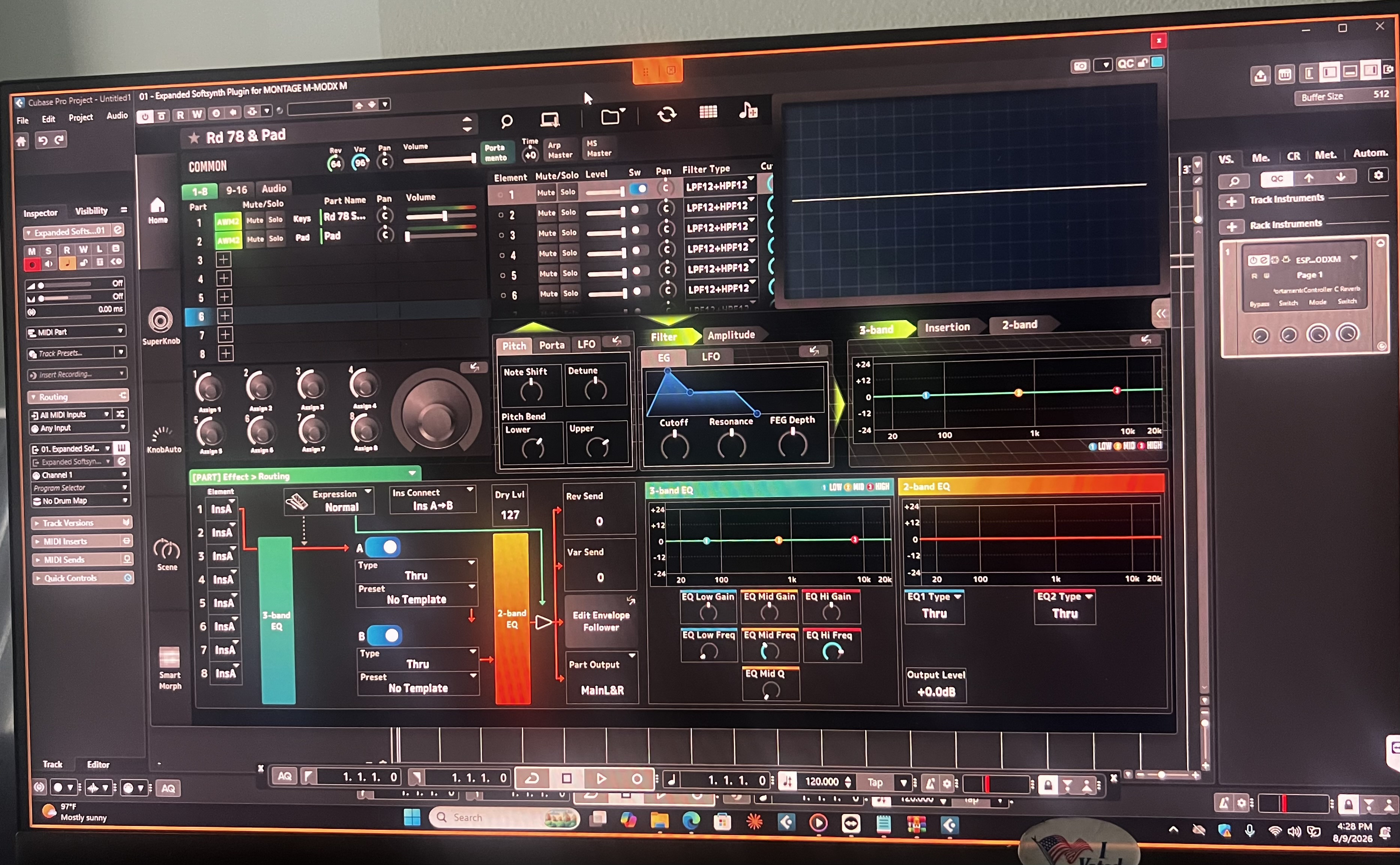This screenshot has height=865, width=1400.
Task: Open the KnobAuto page
Action: click(164, 439)
